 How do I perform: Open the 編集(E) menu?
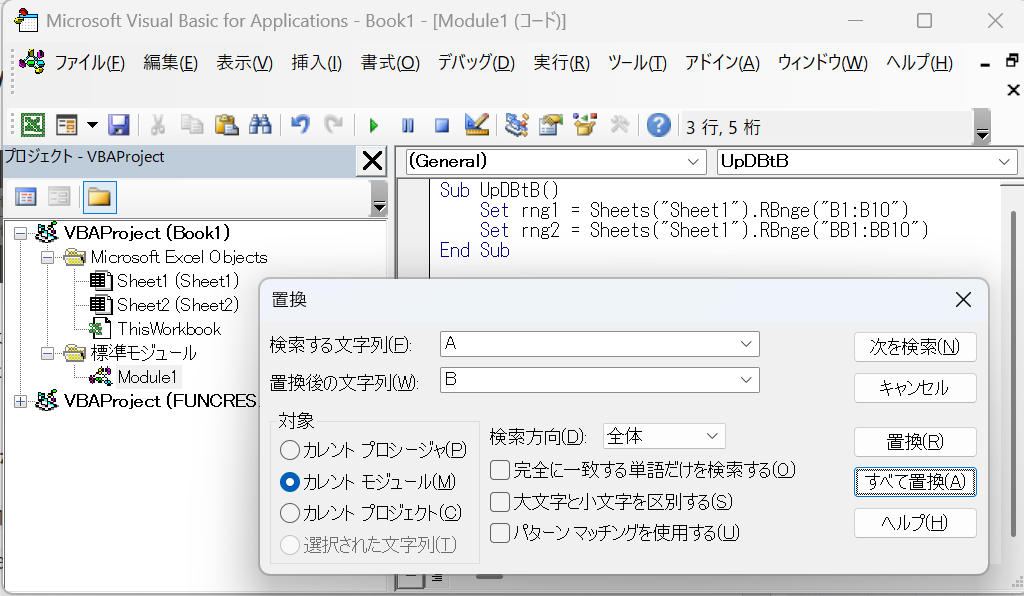click(170, 63)
